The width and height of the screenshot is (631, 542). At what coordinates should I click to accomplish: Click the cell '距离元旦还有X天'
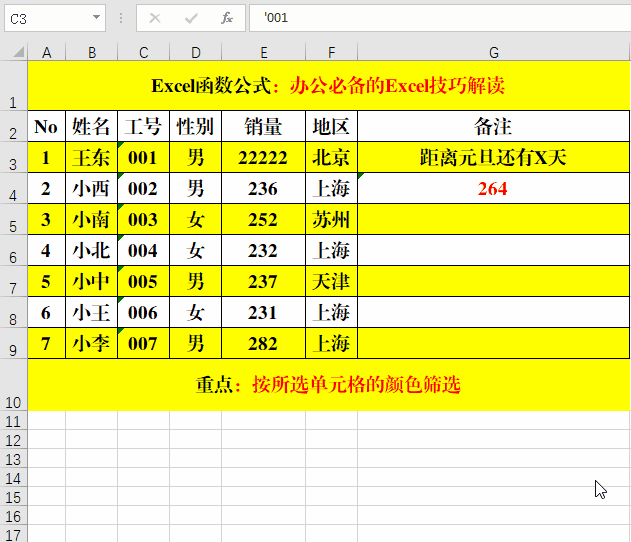click(493, 157)
